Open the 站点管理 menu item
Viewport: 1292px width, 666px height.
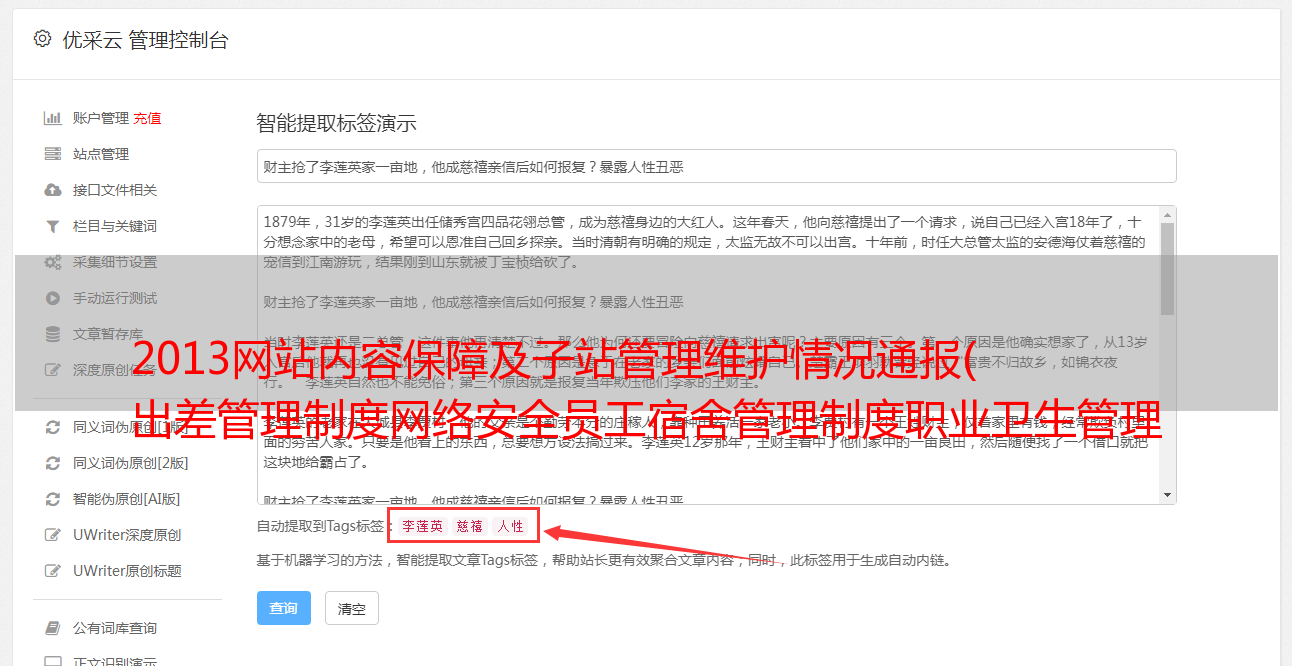pos(101,154)
